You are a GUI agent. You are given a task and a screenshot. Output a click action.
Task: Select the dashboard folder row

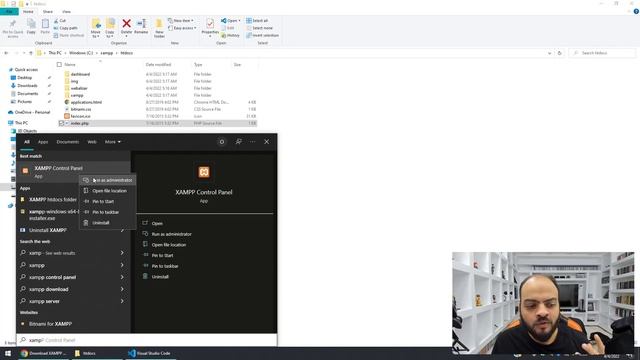[157, 74]
